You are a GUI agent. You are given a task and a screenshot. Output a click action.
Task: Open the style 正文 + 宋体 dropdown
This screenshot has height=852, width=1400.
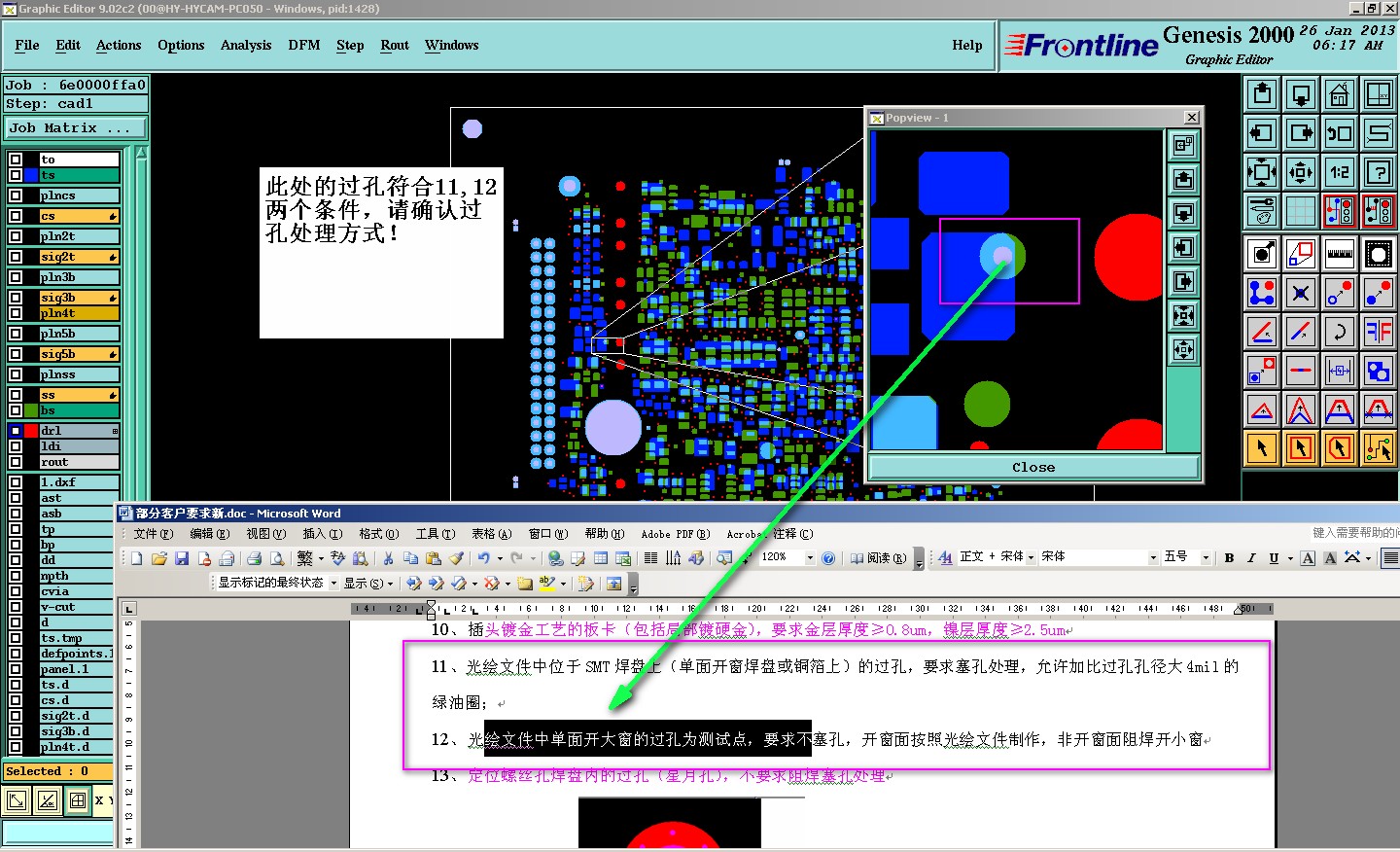click(x=1031, y=557)
